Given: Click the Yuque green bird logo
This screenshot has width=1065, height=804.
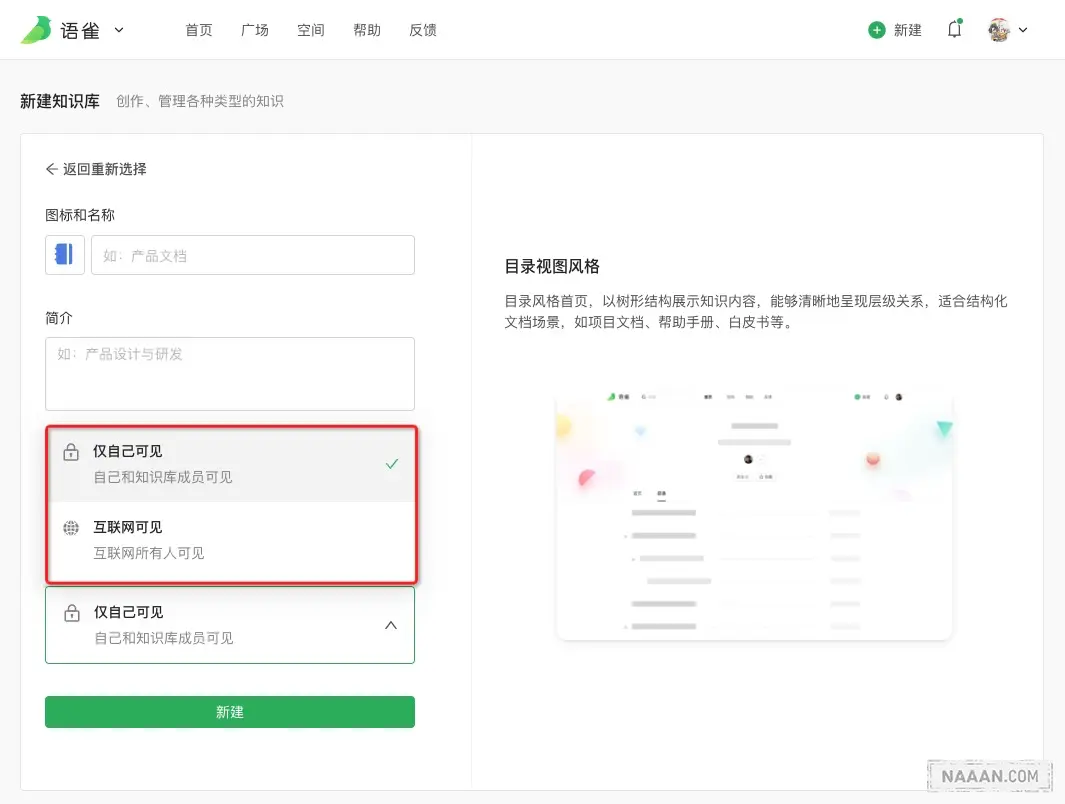Looking at the screenshot, I should 36,29.
